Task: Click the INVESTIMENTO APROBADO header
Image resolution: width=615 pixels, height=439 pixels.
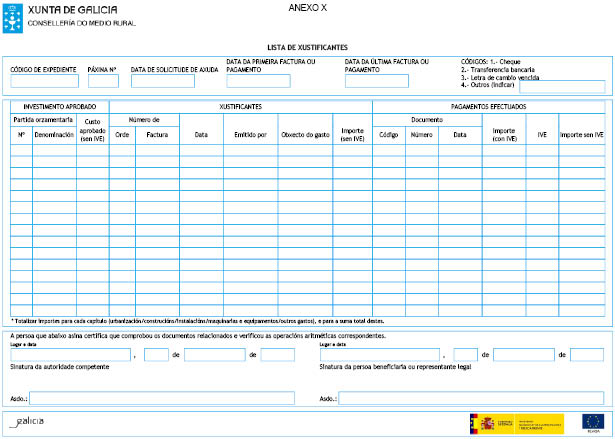Action: point(60,107)
